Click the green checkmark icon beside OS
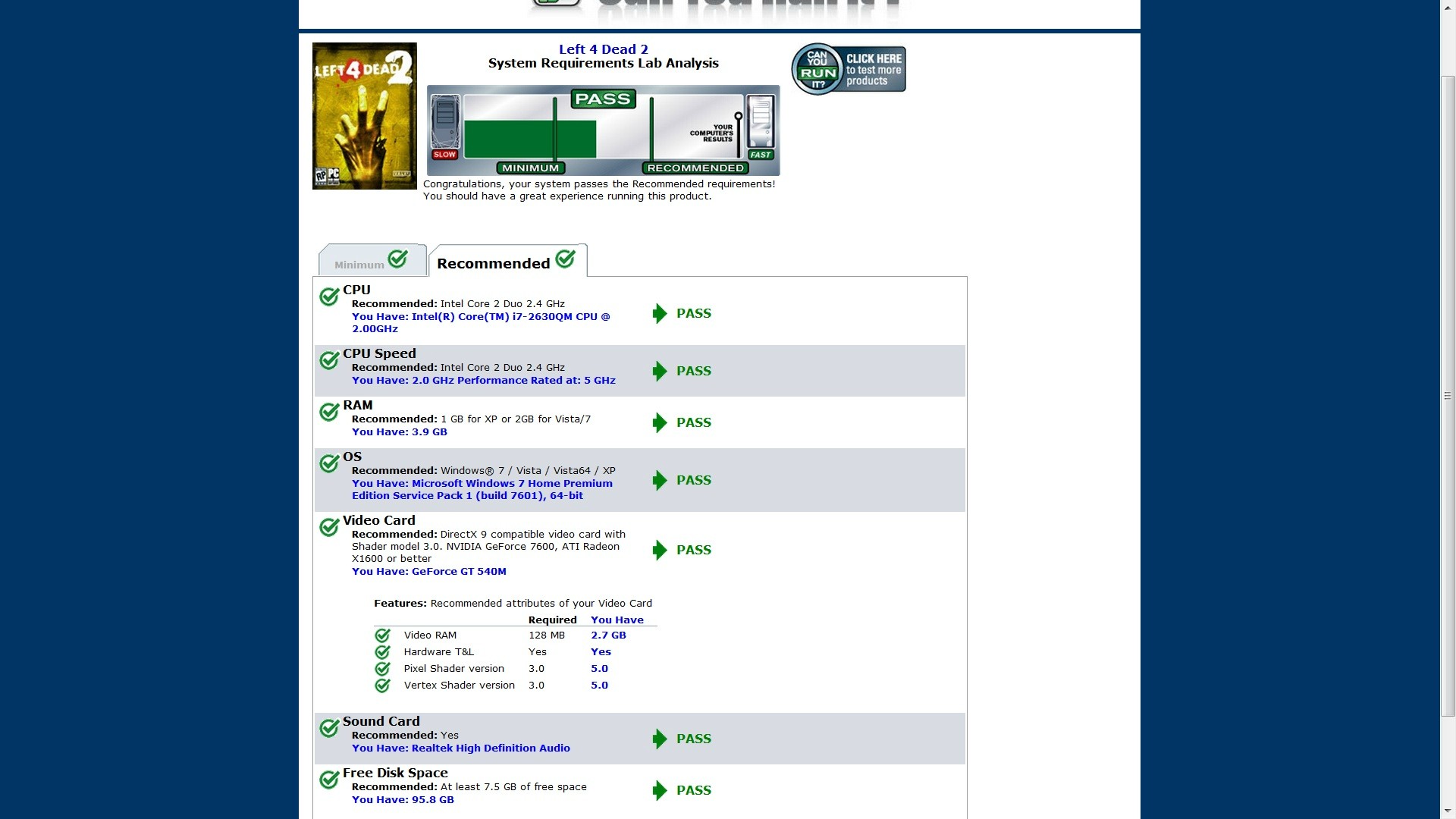Screen dimensions: 1456x819 (329, 463)
